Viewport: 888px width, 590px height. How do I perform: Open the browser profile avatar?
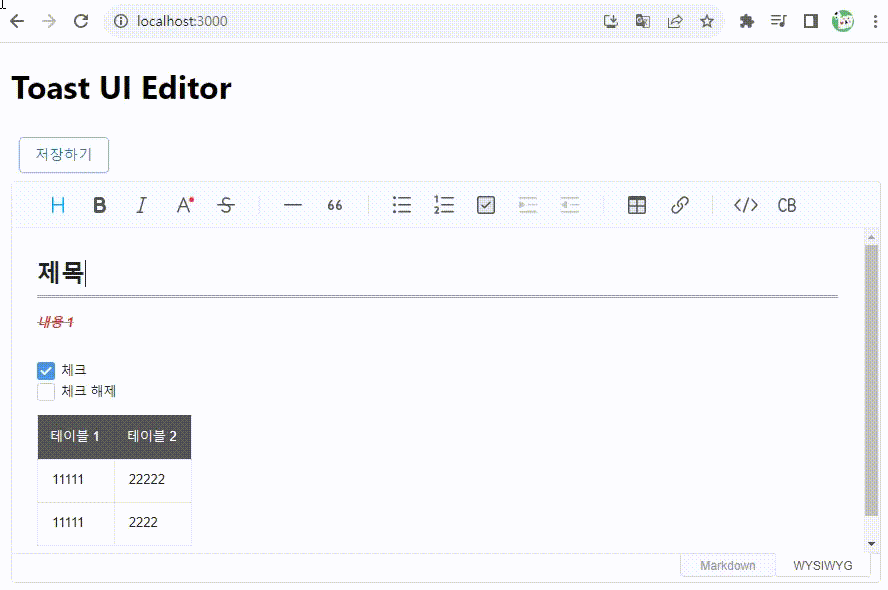[843, 21]
